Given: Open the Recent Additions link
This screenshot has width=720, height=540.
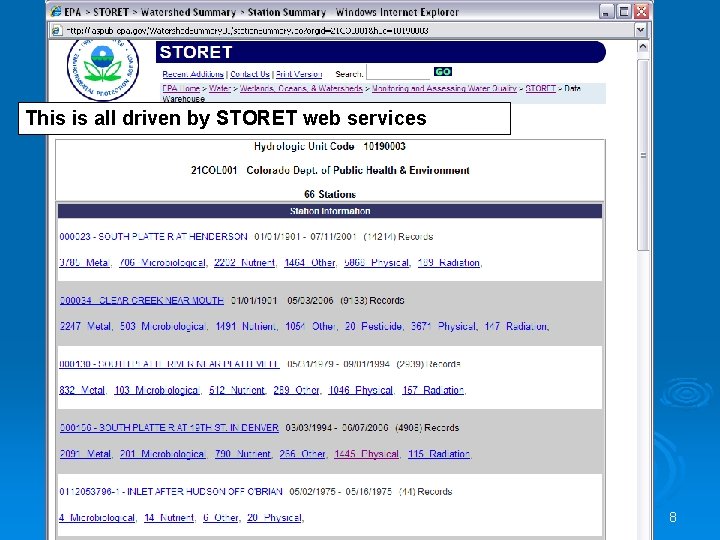Looking at the screenshot, I should pyautogui.click(x=193, y=74).
